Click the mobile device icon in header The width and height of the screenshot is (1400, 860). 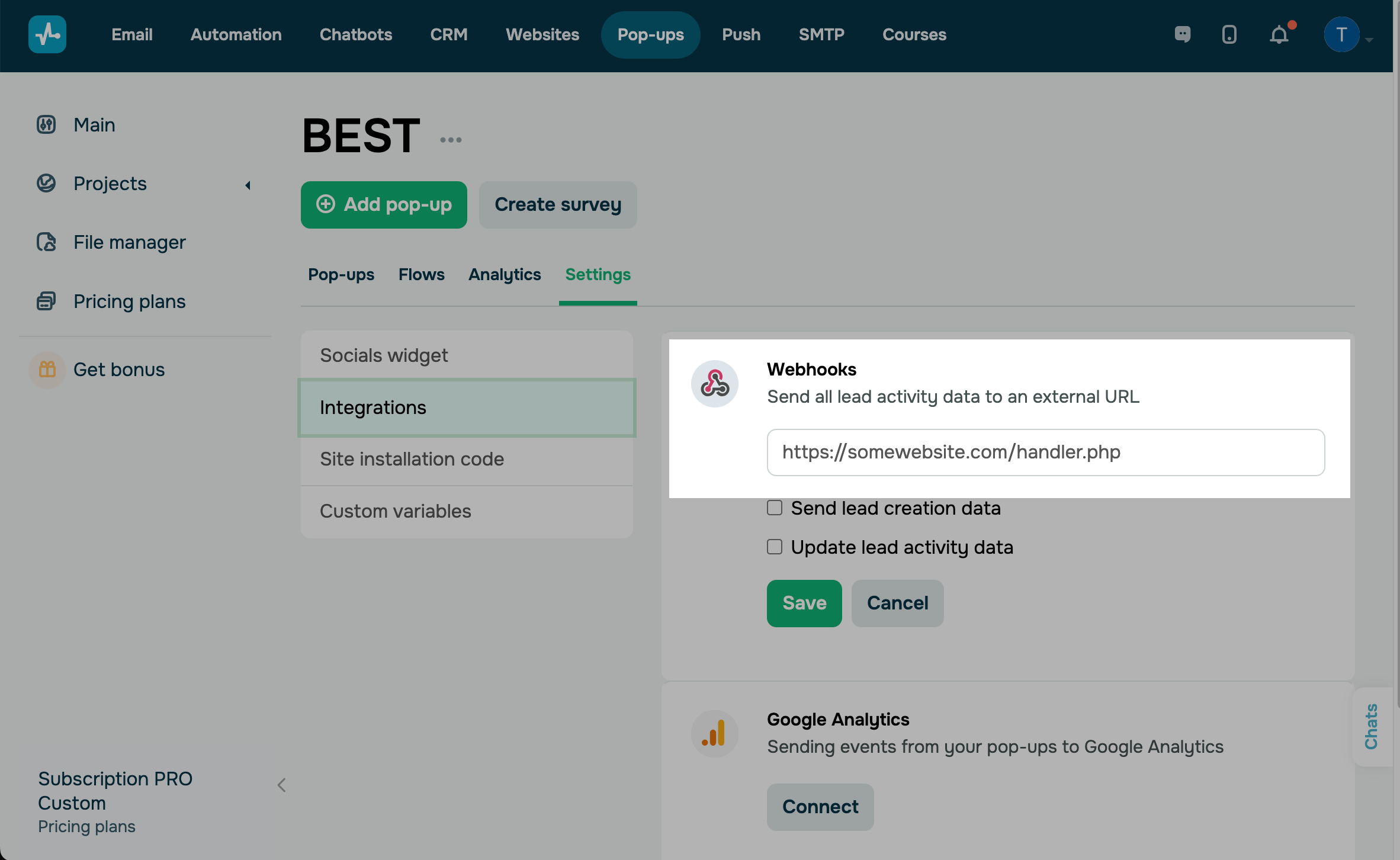coord(1229,34)
